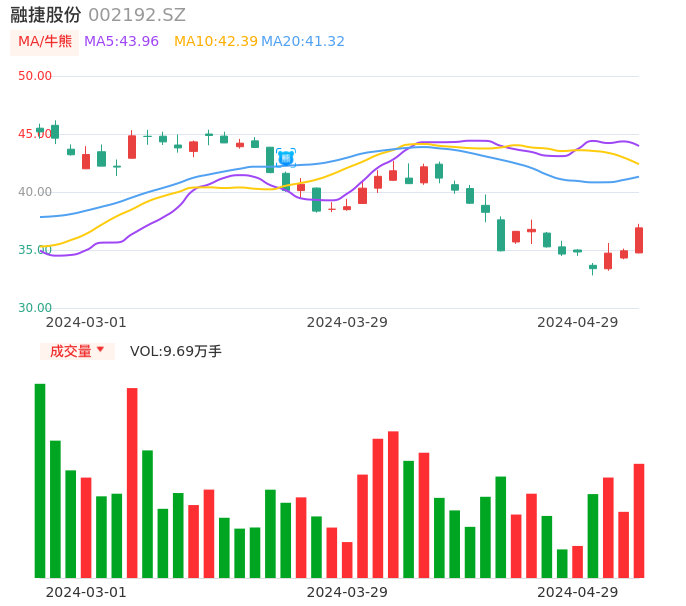The height and width of the screenshot is (606, 686).
Task: Click the 50.00 price axis label
Action: [35, 76]
